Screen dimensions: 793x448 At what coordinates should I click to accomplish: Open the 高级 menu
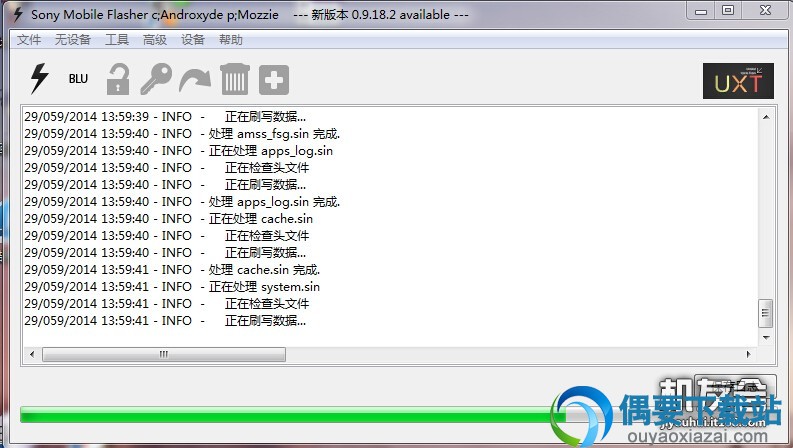point(155,39)
